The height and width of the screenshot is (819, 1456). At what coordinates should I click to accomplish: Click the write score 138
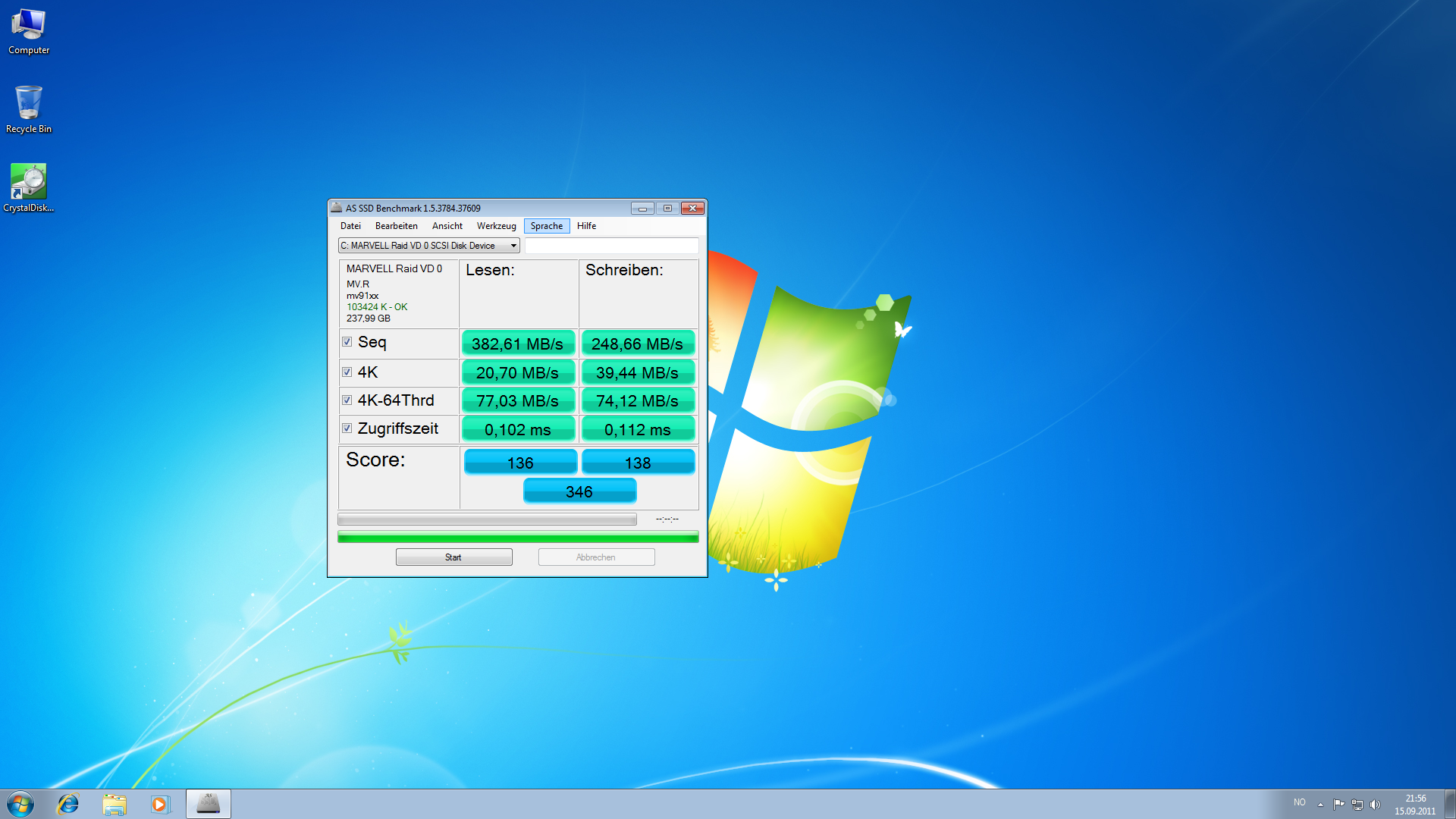click(x=638, y=463)
